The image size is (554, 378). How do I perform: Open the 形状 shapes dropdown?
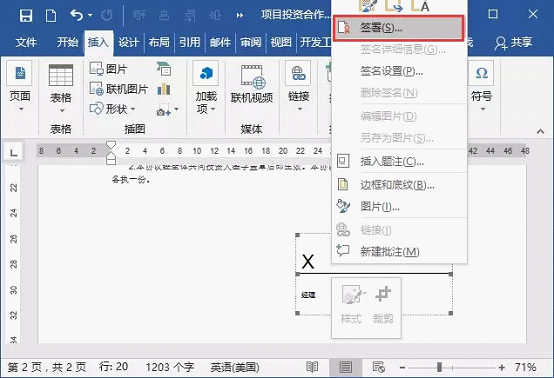[112, 109]
